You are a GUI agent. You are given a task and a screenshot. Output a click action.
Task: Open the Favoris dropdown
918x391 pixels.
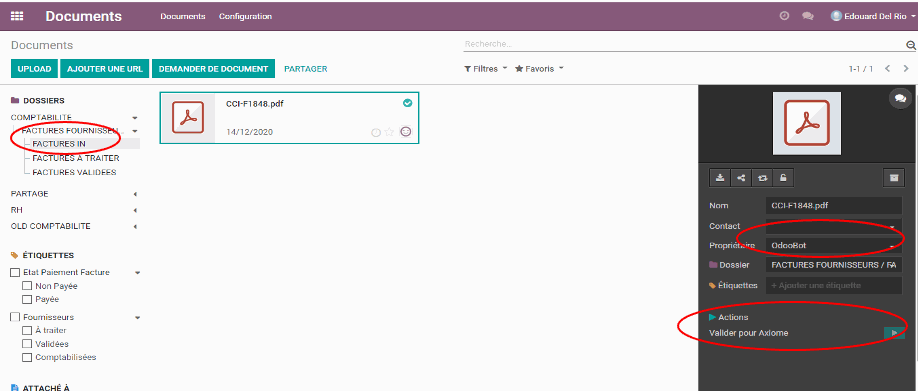point(539,69)
